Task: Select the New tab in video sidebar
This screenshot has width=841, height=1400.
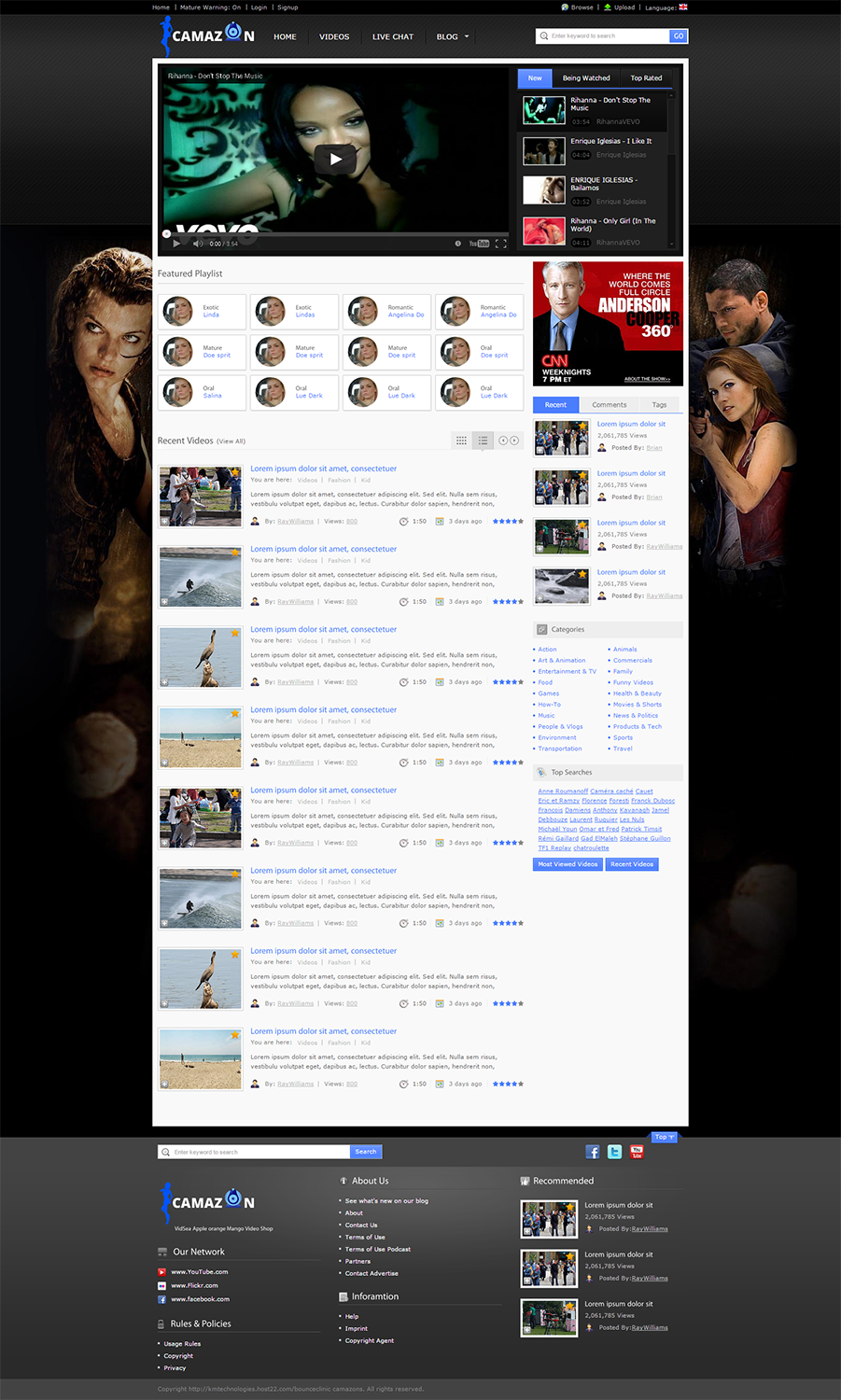Action: (535, 77)
